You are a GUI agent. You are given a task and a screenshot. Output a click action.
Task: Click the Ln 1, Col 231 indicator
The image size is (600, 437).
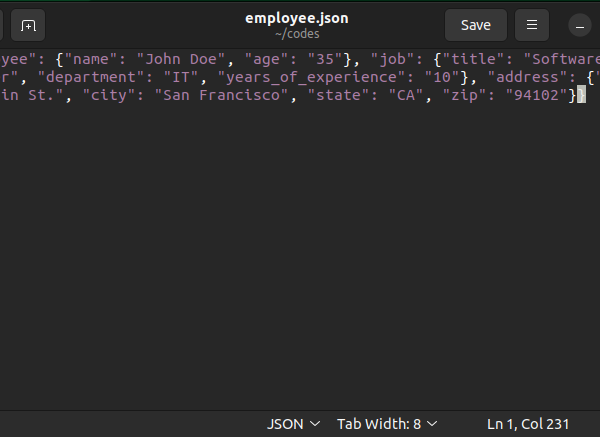click(x=528, y=424)
